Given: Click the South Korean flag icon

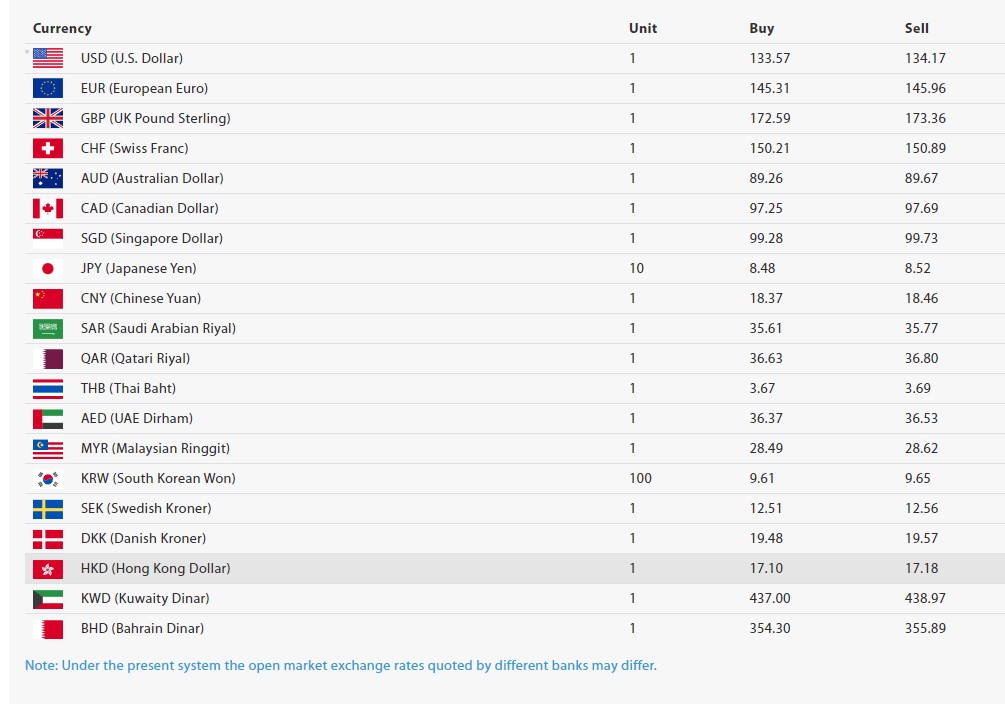Looking at the screenshot, I should [48, 478].
